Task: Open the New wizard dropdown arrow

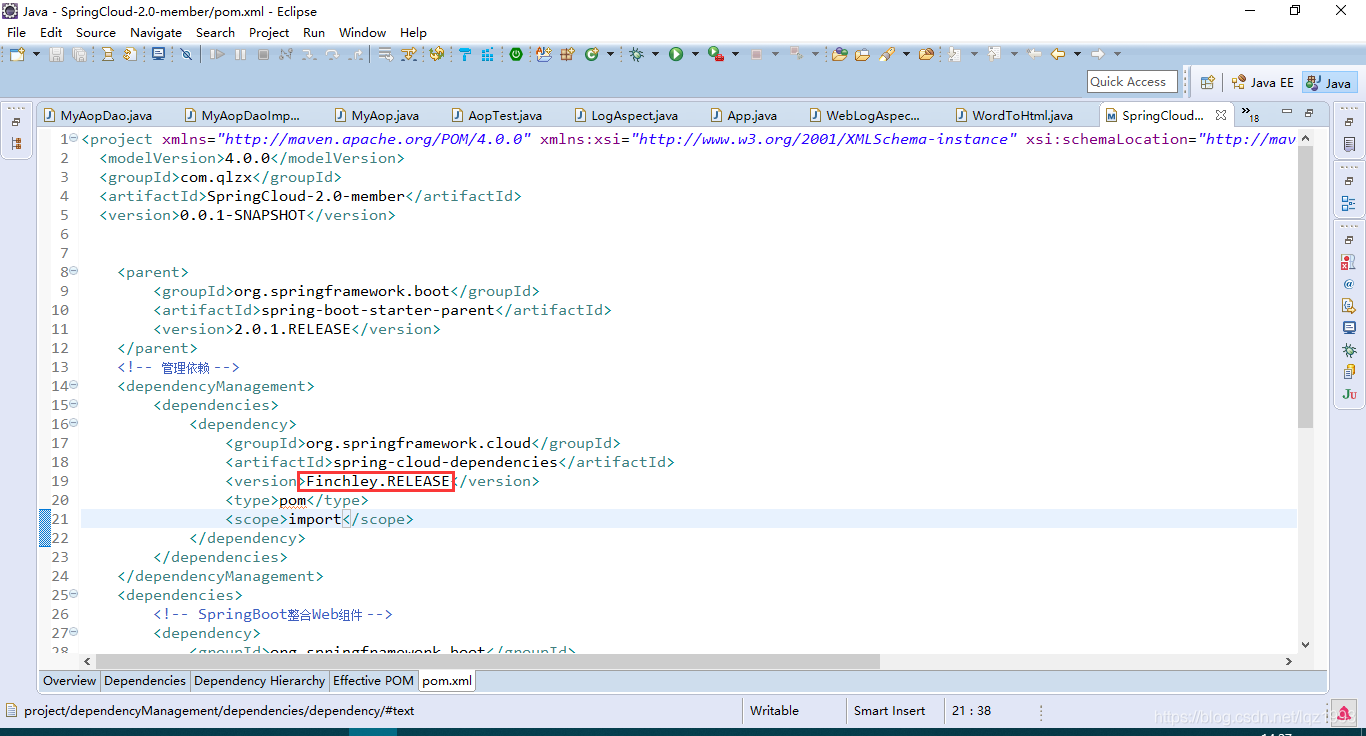Action: coord(36,54)
